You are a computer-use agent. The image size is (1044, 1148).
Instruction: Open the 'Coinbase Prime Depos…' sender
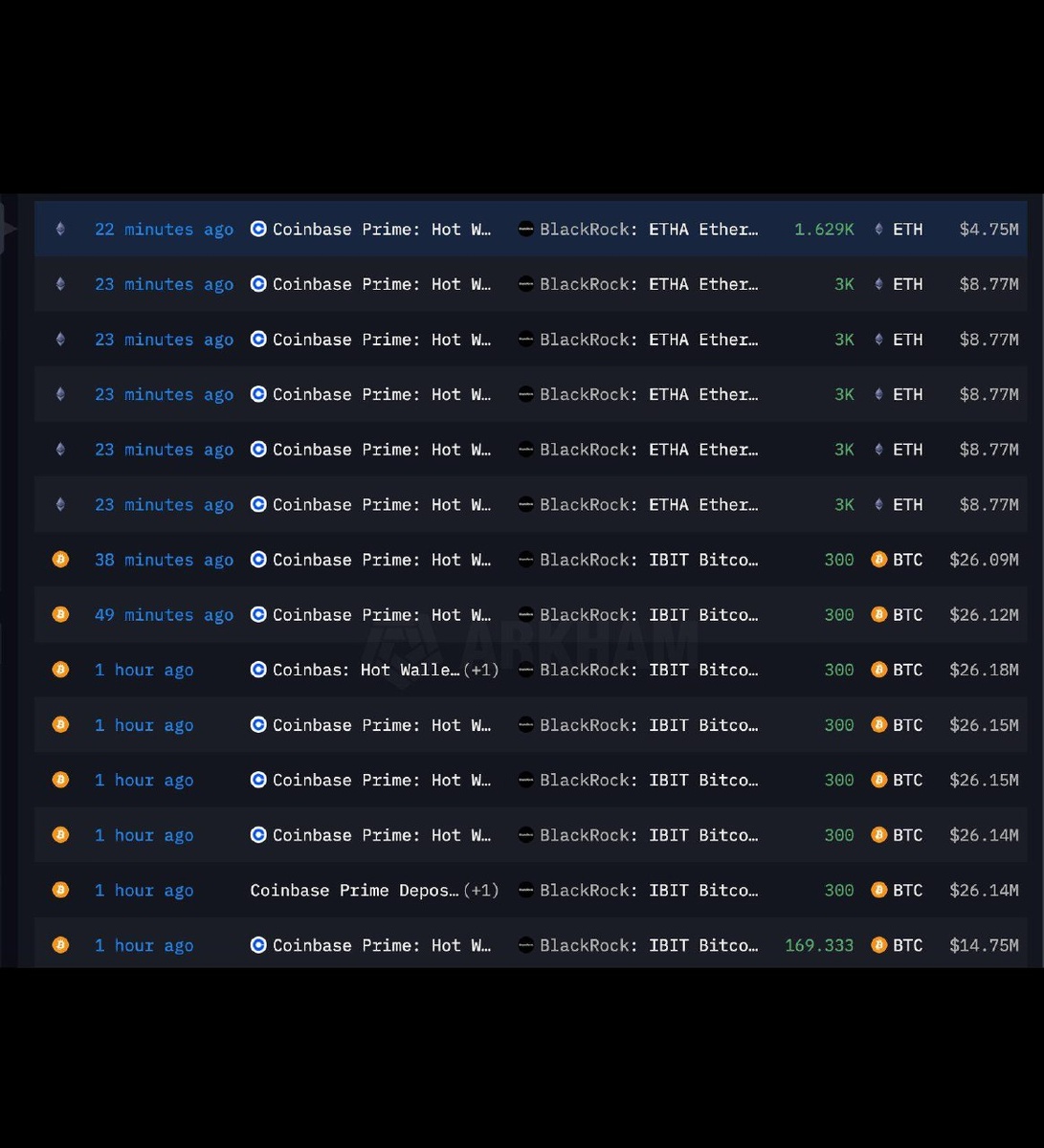click(355, 891)
